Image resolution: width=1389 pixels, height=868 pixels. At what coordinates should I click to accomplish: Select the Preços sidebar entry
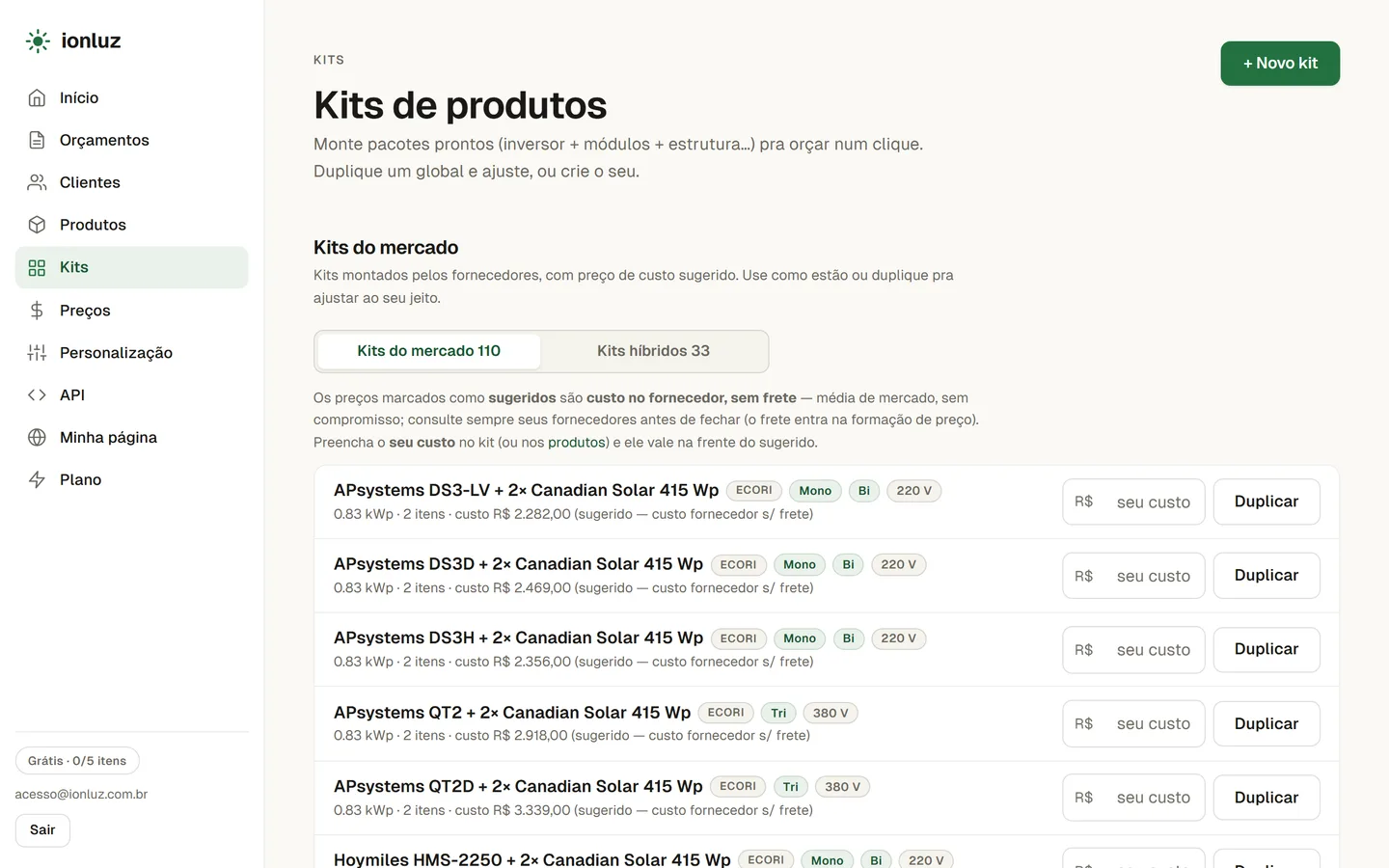pyautogui.click(x=131, y=311)
